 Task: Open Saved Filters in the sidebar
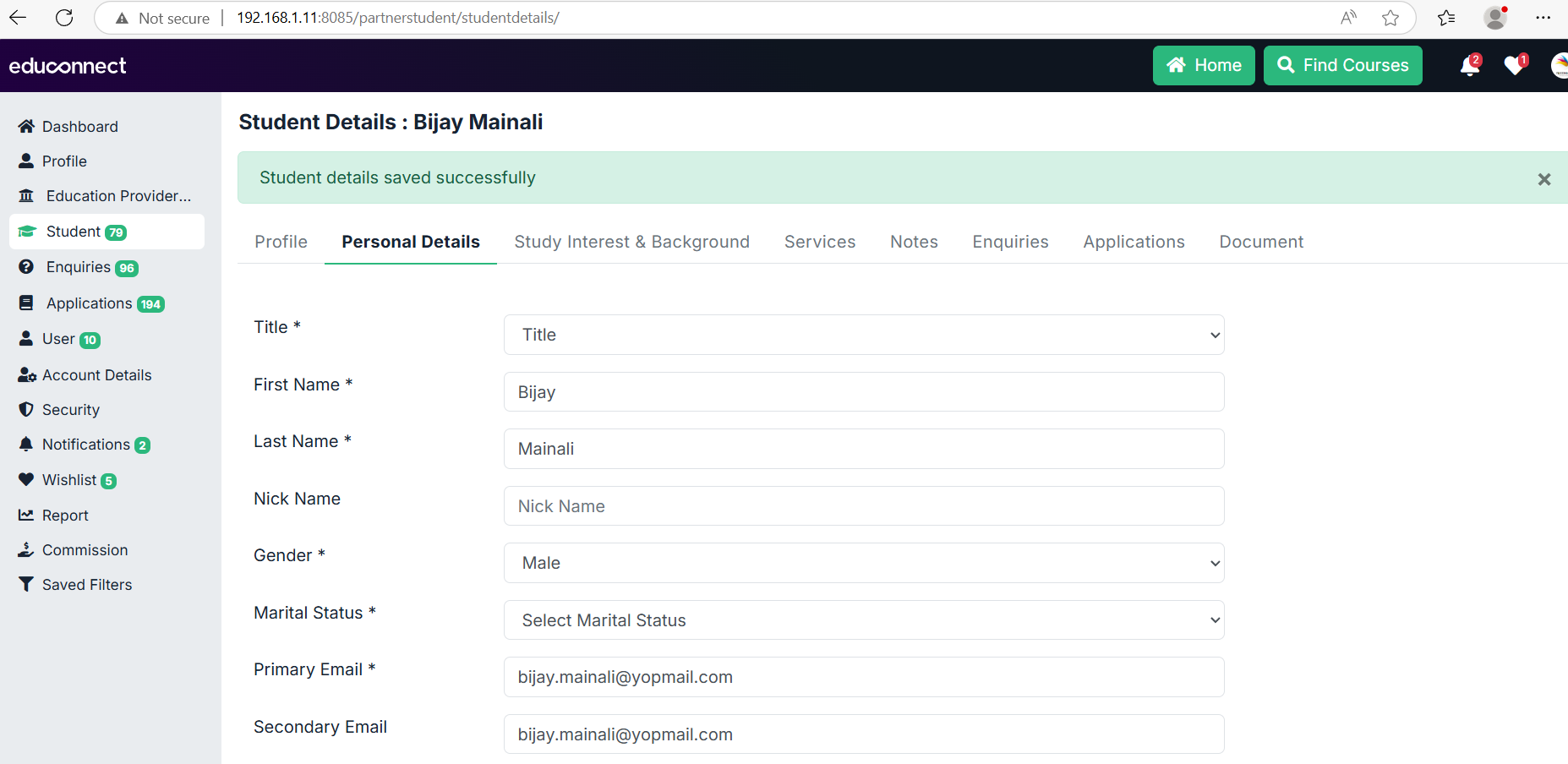86,585
